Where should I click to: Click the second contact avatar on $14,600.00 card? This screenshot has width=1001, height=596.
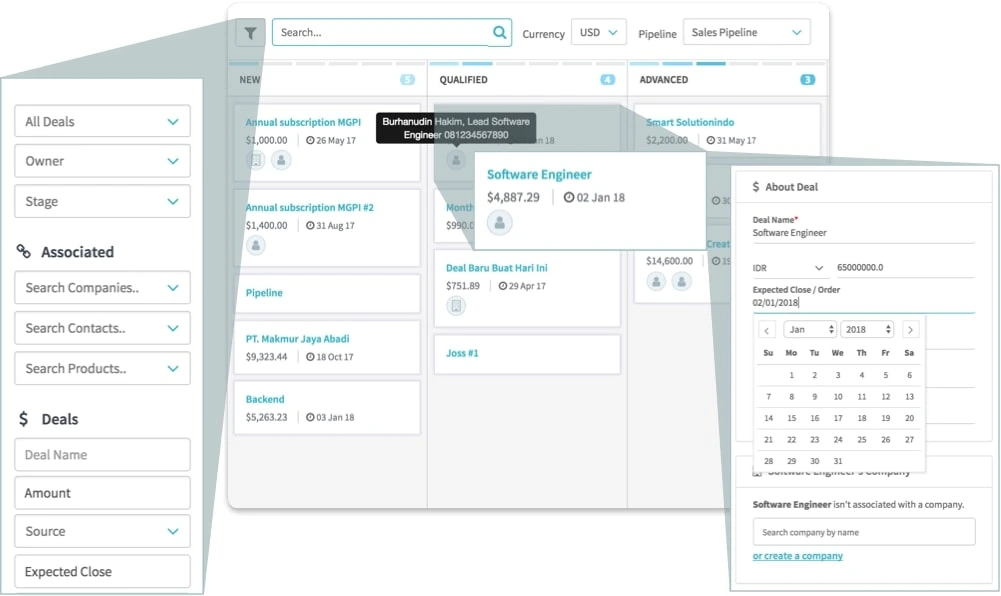click(x=681, y=281)
